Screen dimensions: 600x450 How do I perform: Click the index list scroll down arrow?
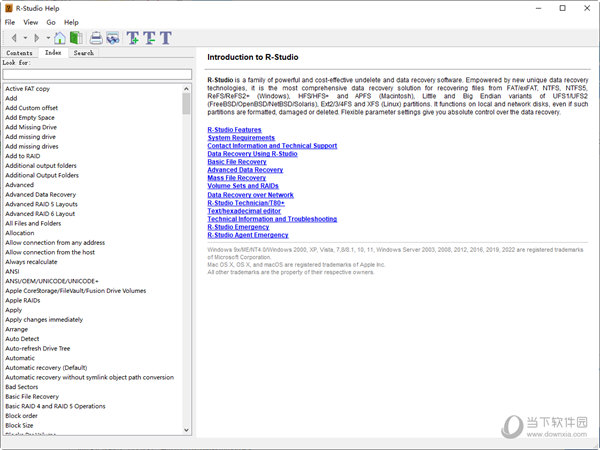tap(188, 429)
